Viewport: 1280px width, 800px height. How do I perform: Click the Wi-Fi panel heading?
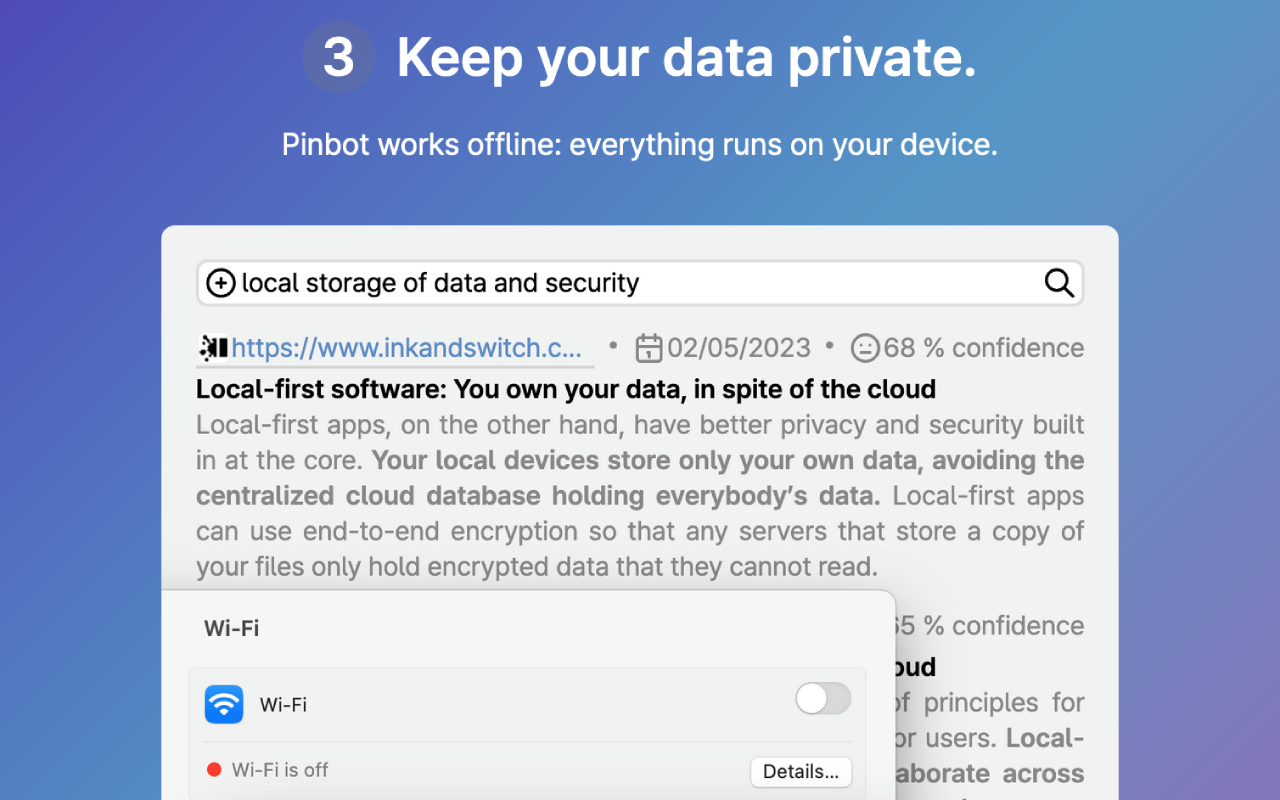tap(231, 628)
